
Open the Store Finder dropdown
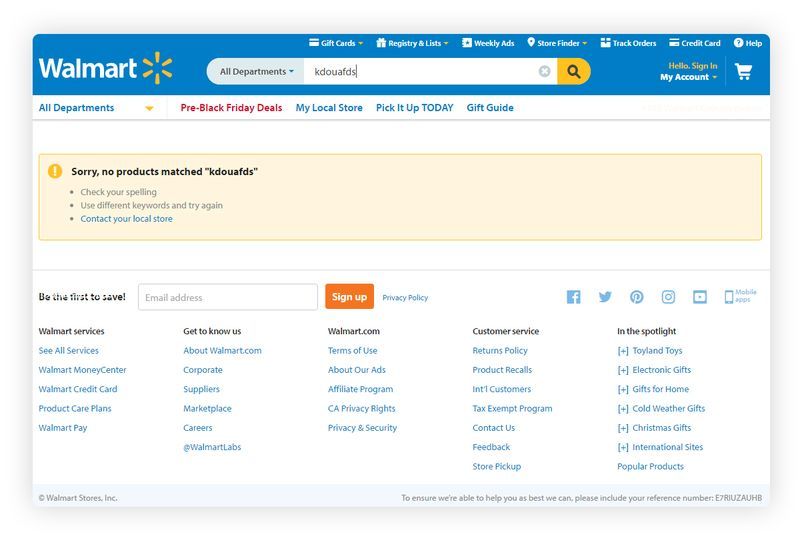557,43
